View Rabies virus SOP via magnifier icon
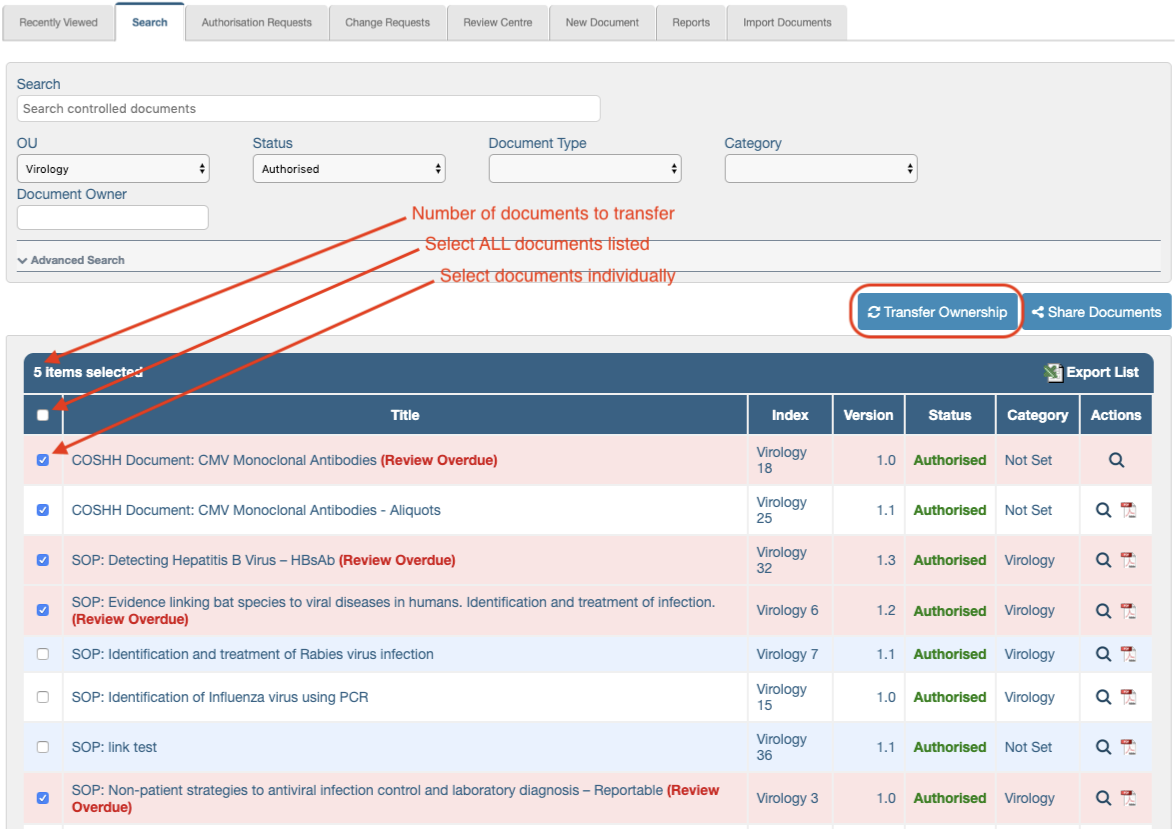The image size is (1175, 829). [x=1103, y=654]
